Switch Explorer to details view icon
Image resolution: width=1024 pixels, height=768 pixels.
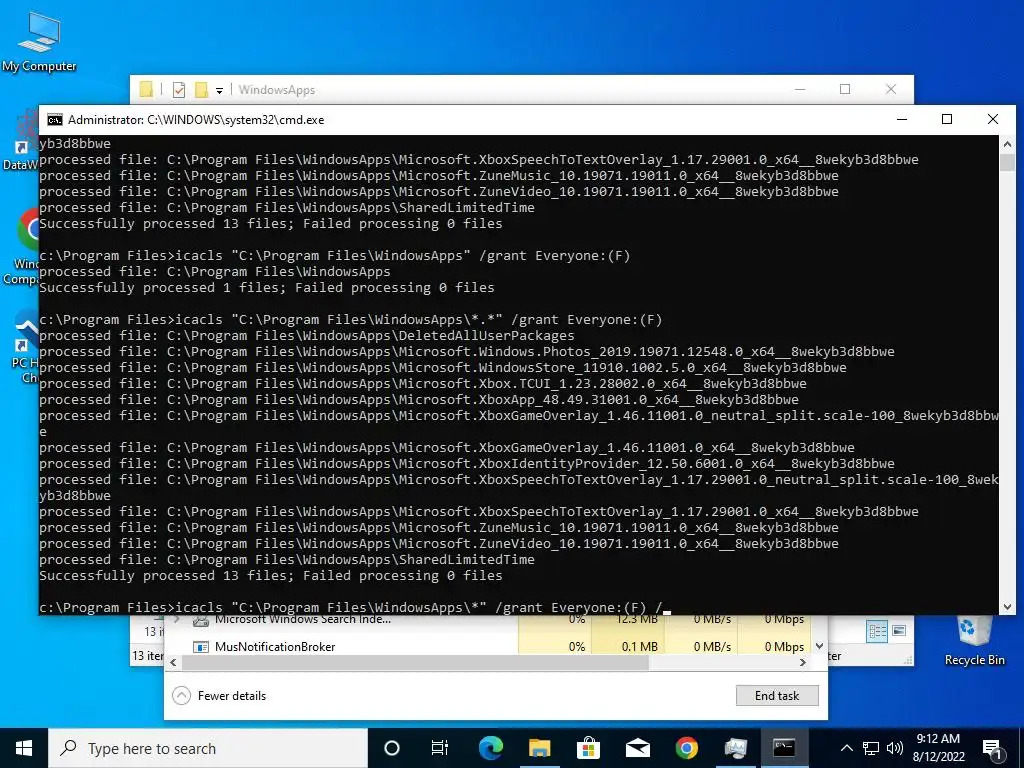tap(877, 631)
